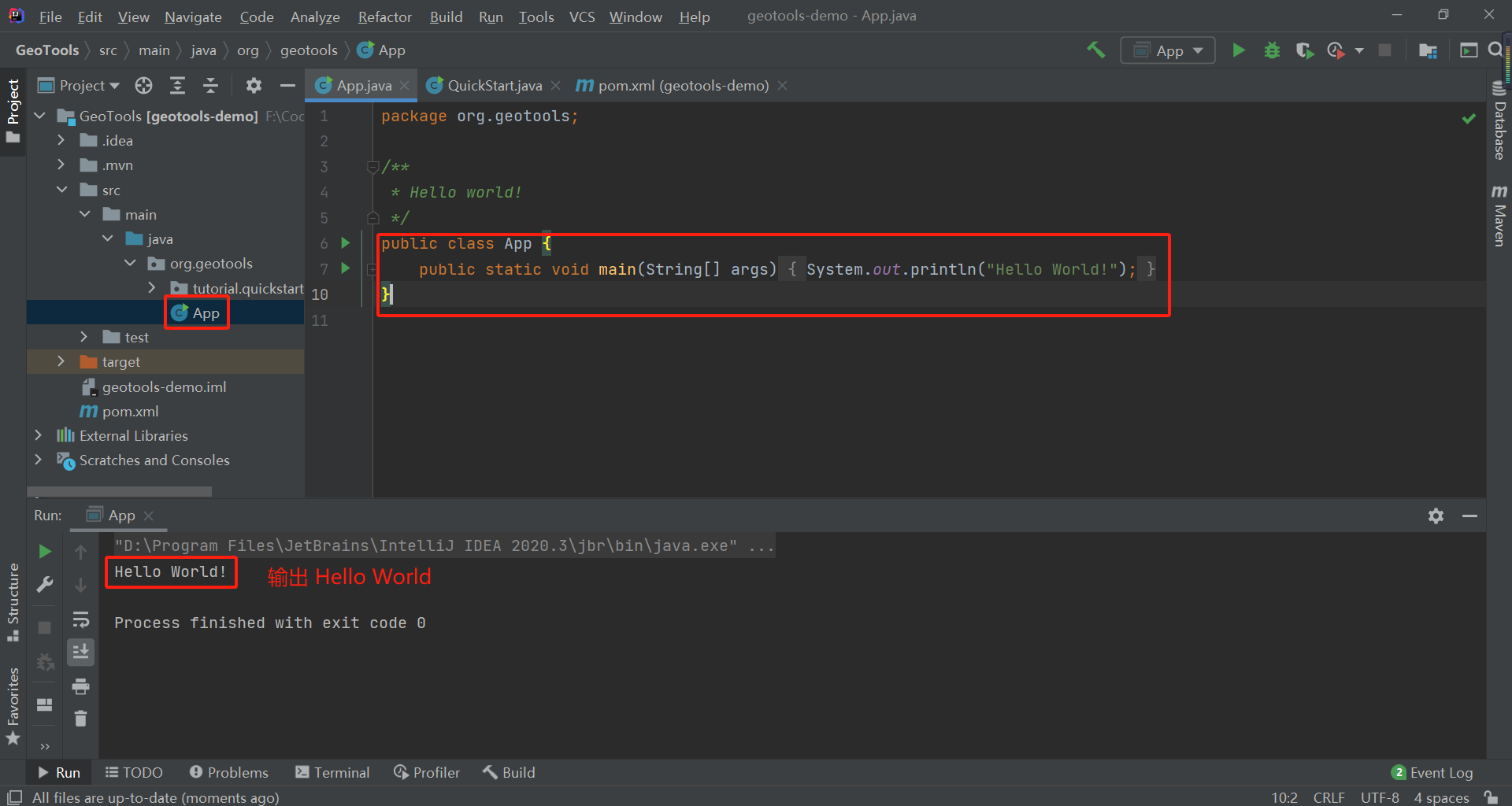Viewport: 1512px width, 806px height.
Task: Open the Refactor menu
Action: click(x=384, y=17)
